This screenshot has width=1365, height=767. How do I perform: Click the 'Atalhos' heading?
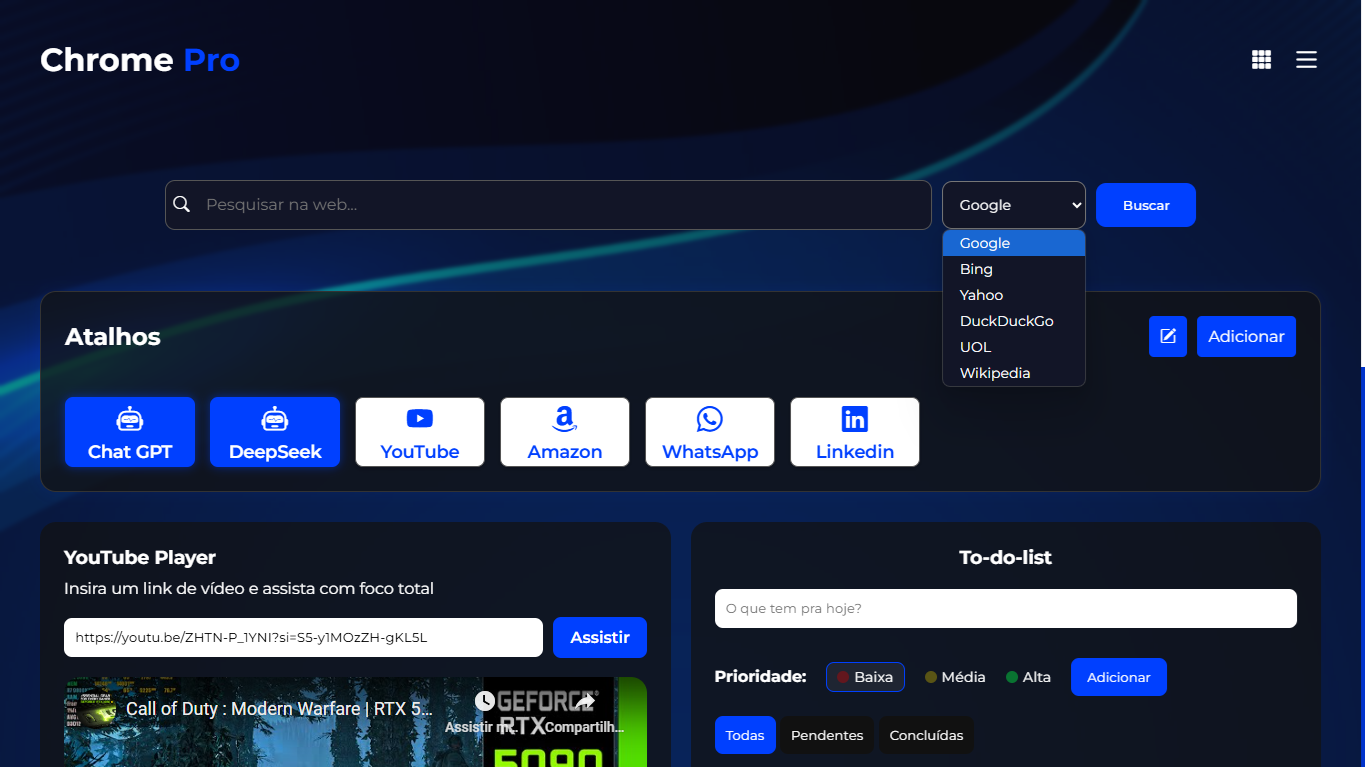pyautogui.click(x=113, y=336)
